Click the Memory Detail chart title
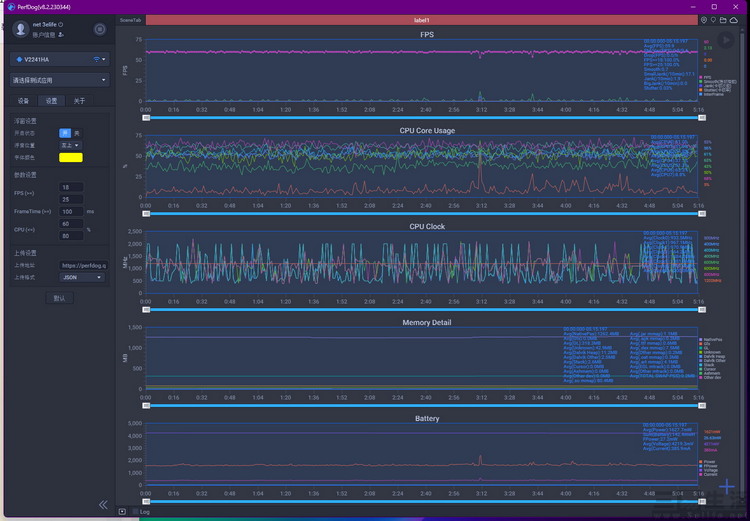 pos(427,322)
